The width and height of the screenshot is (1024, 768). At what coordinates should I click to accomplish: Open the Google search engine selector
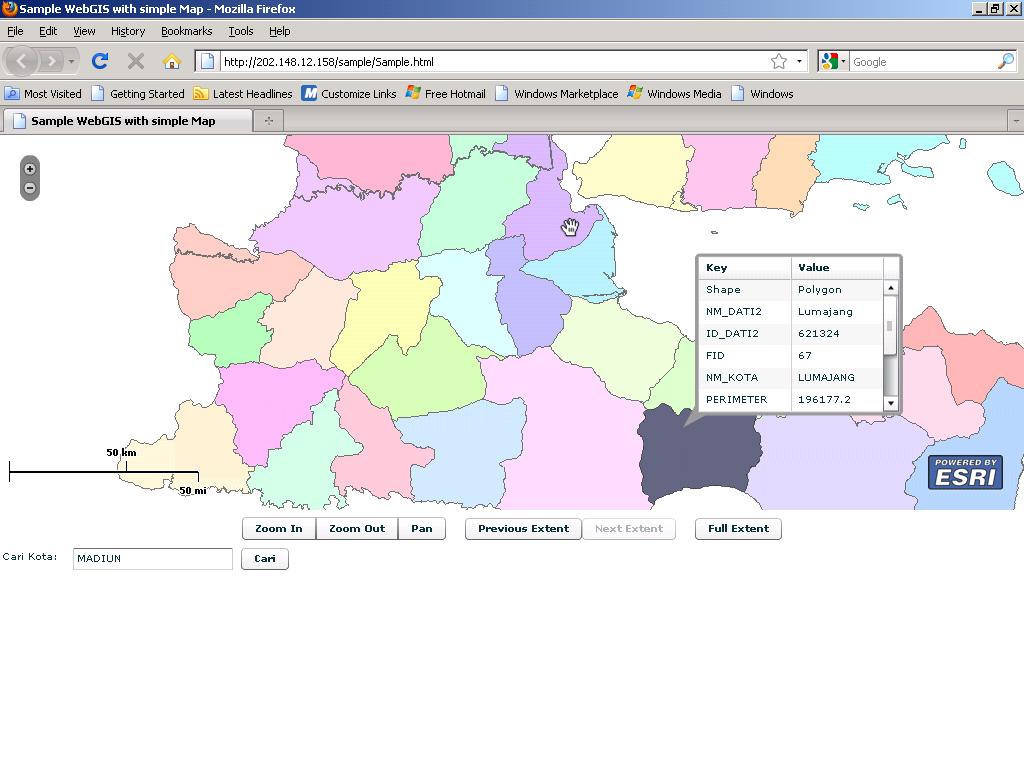coord(833,61)
